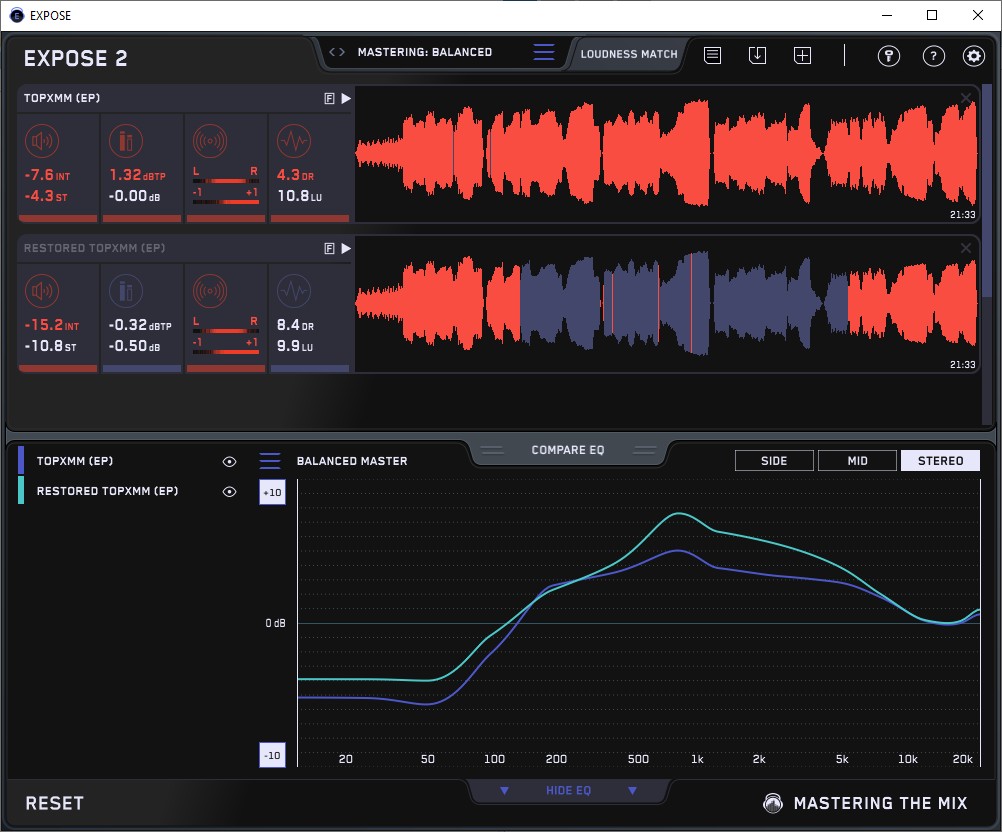The width and height of the screenshot is (1002, 832).
Task: Click the help question mark icon
Action: pyautogui.click(x=931, y=56)
